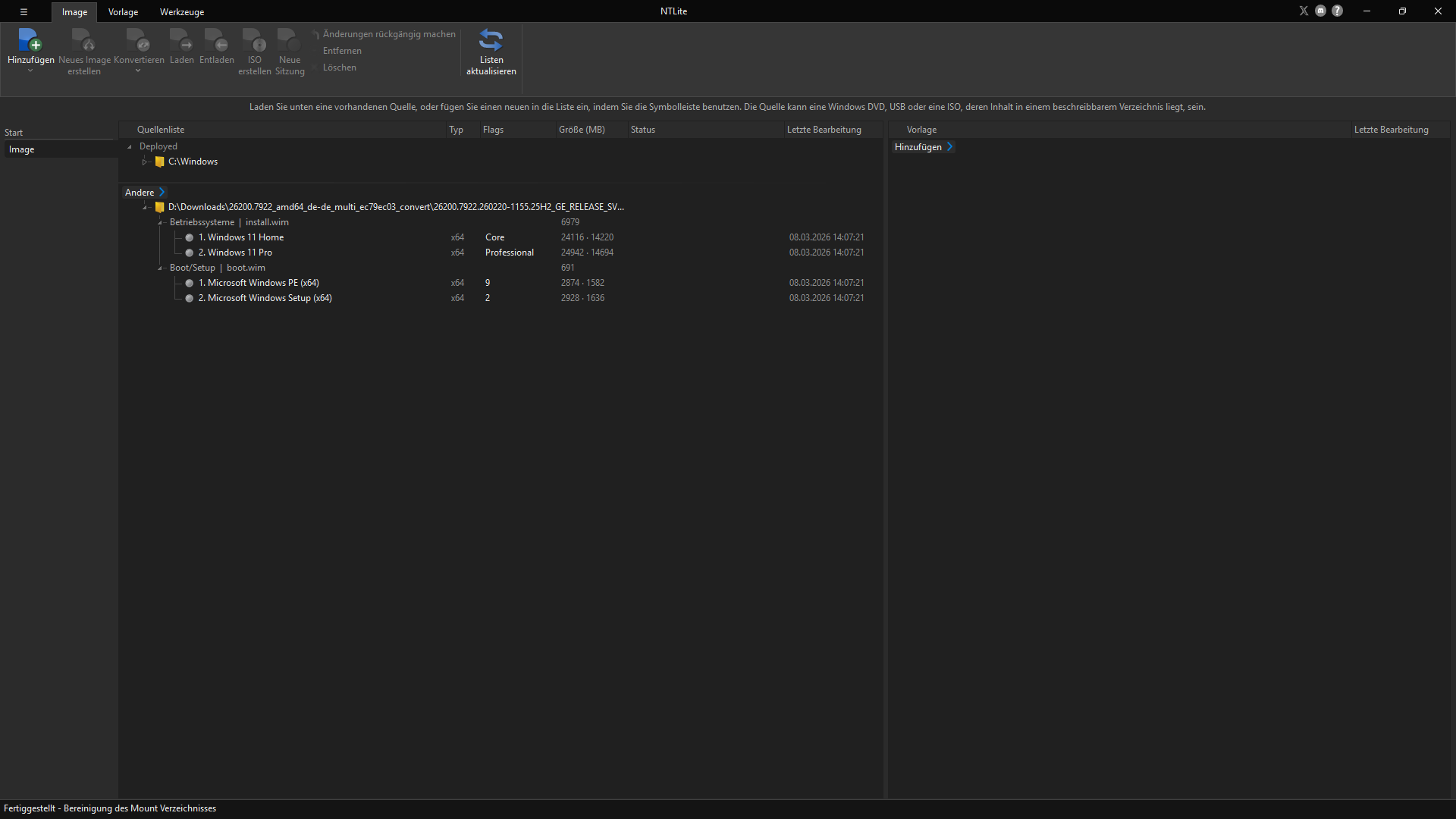The width and height of the screenshot is (1456, 819).
Task: Click the Laden load icon
Action: 181,40
